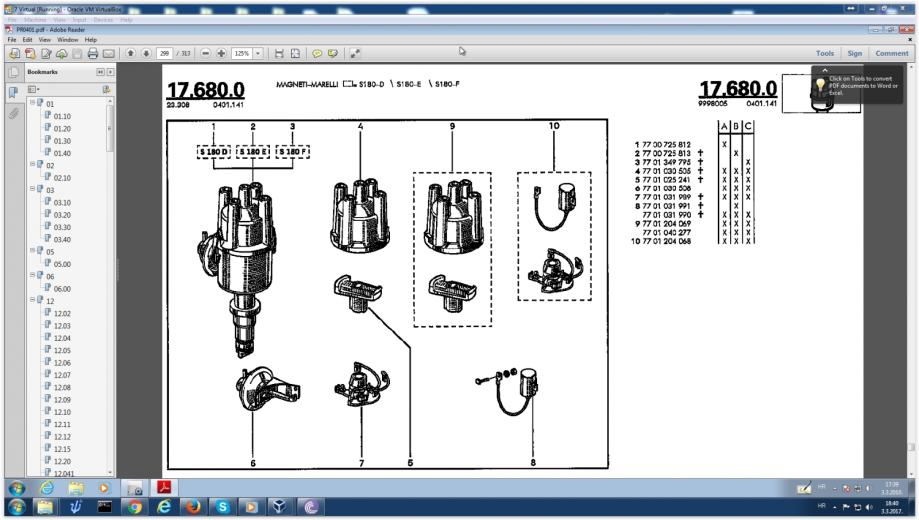Select bookmark 01.40
The height and width of the screenshot is (520, 919).
[x=62, y=153]
